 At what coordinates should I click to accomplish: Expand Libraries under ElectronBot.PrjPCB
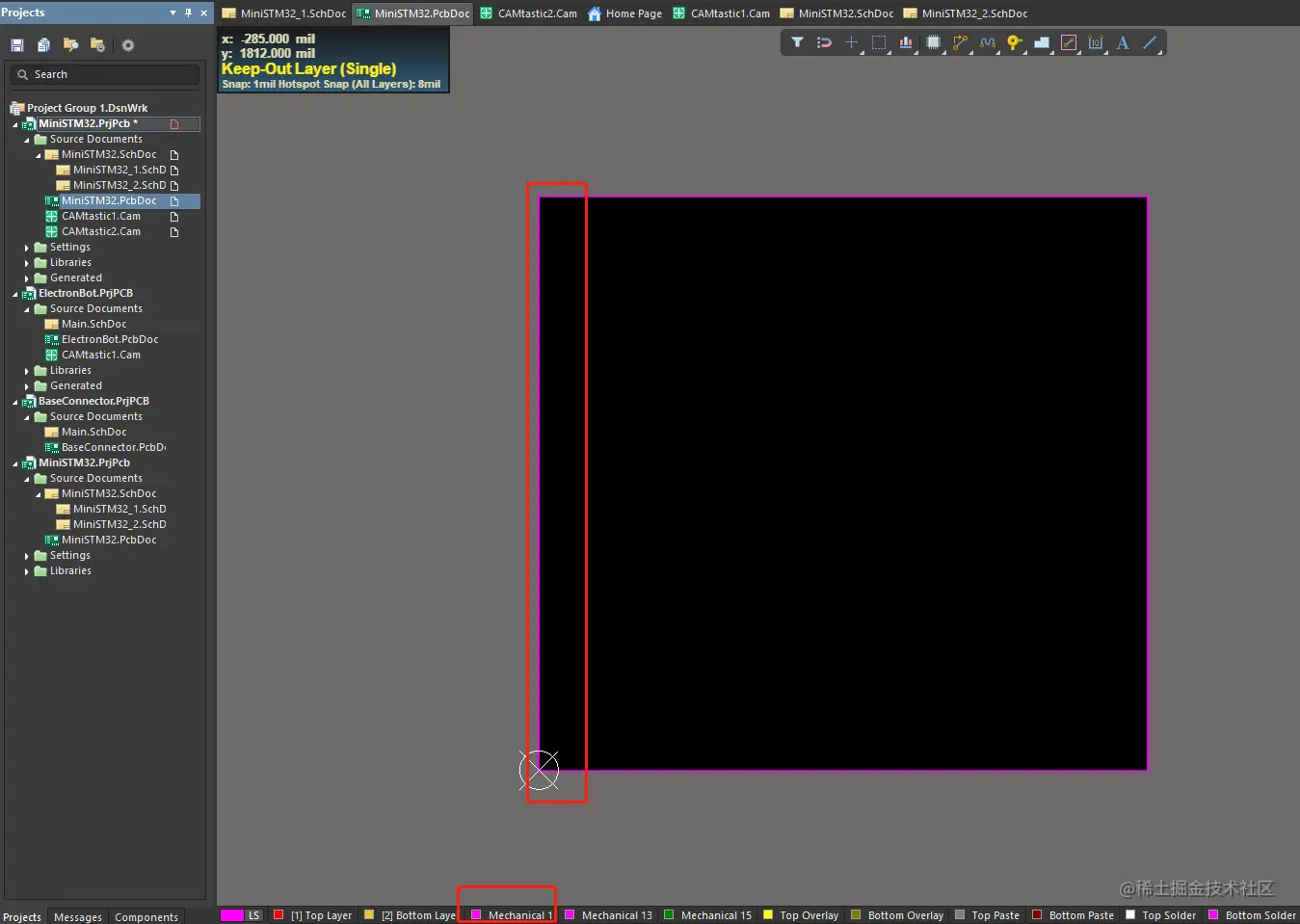26,371
